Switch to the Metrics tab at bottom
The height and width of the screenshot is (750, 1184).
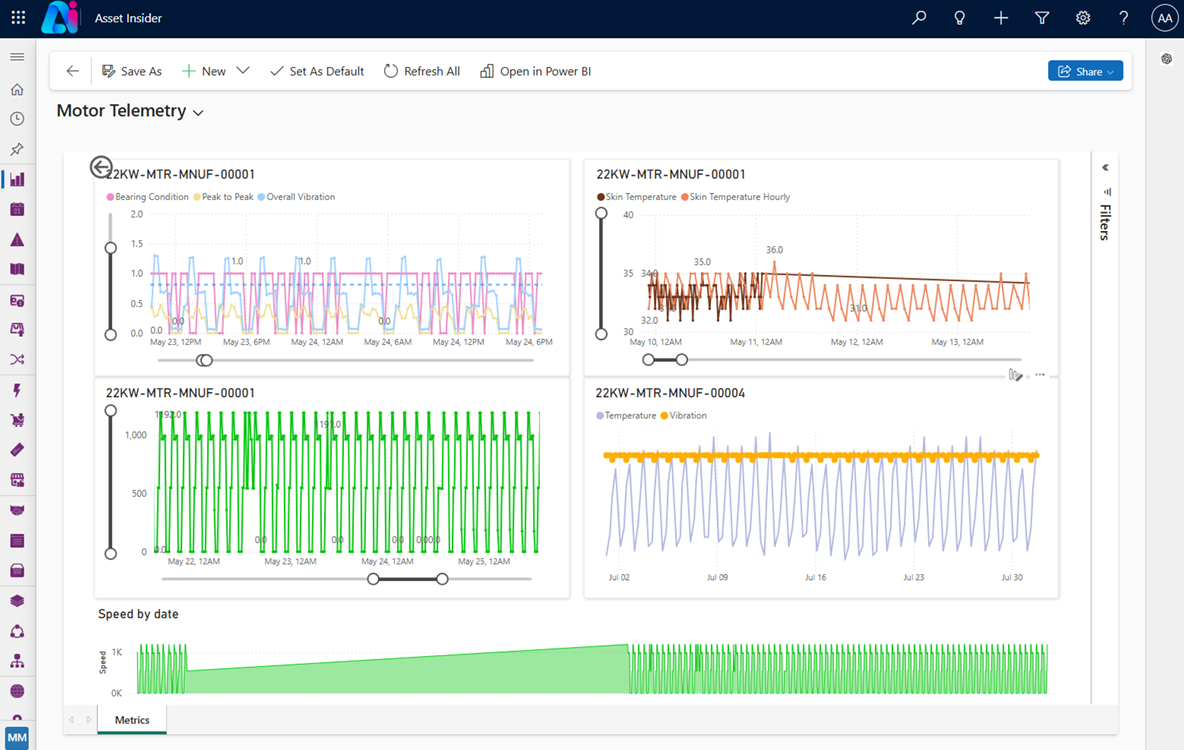[x=131, y=719]
